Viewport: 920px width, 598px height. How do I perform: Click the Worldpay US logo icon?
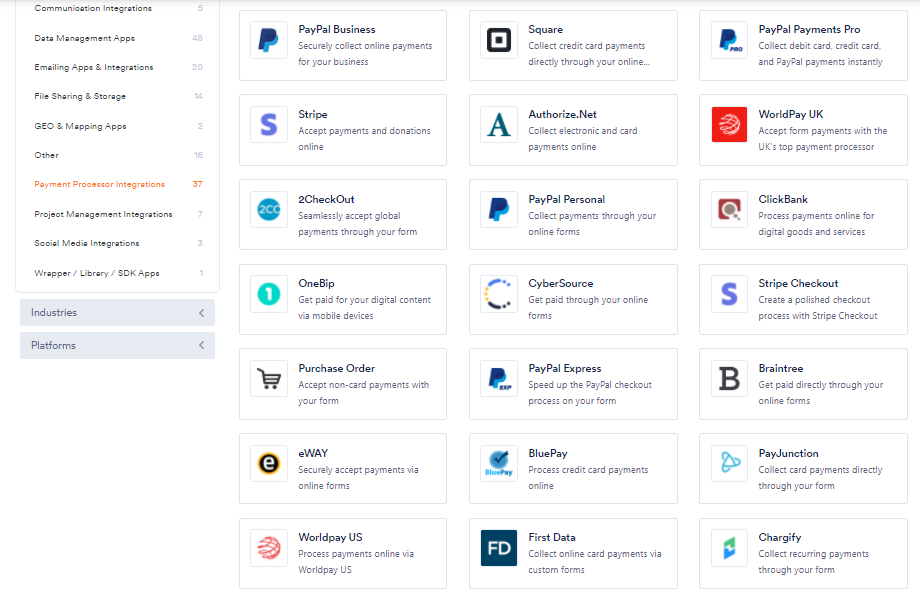tap(269, 548)
